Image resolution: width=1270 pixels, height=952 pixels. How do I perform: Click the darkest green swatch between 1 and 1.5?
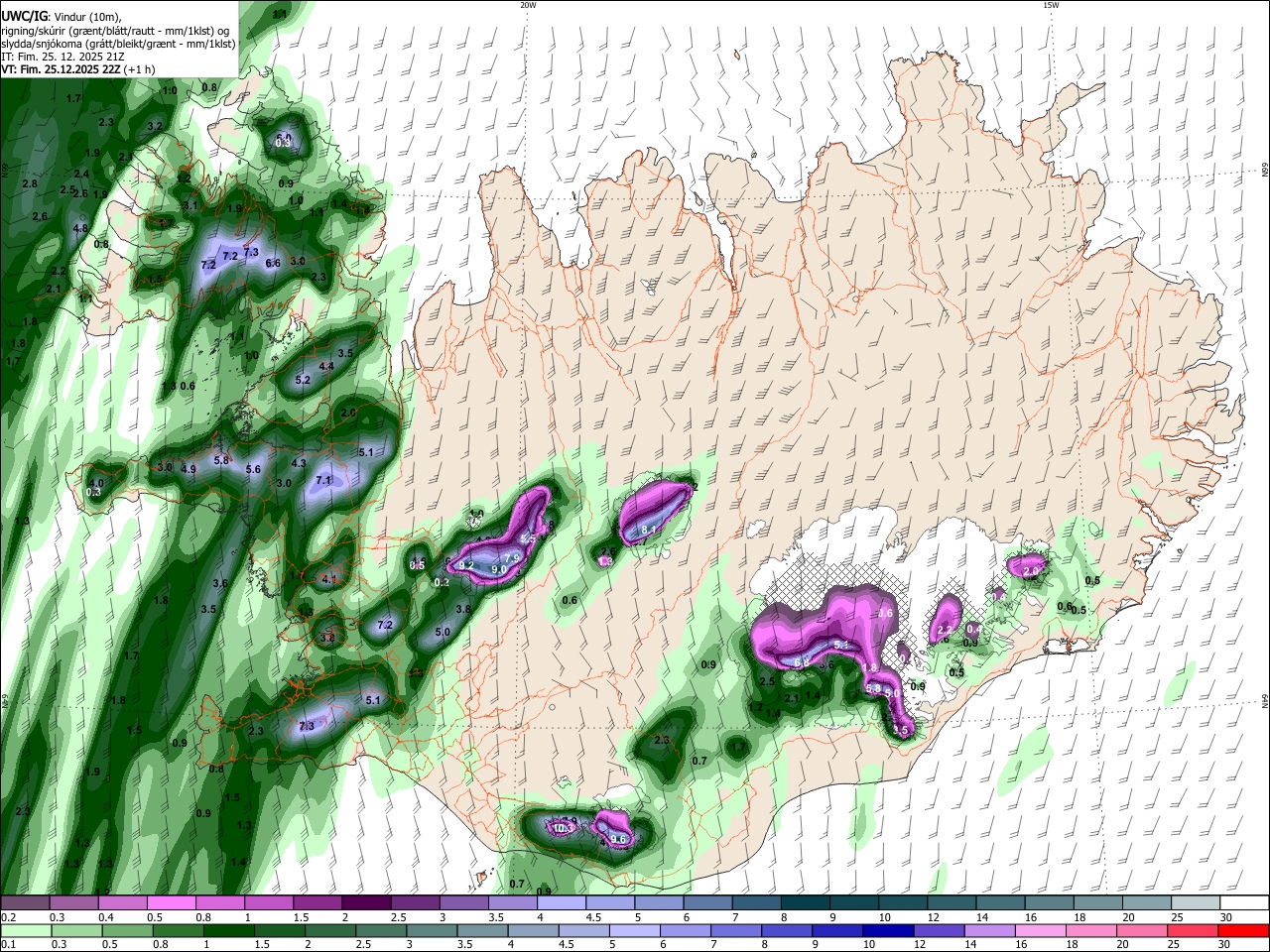coord(228,930)
